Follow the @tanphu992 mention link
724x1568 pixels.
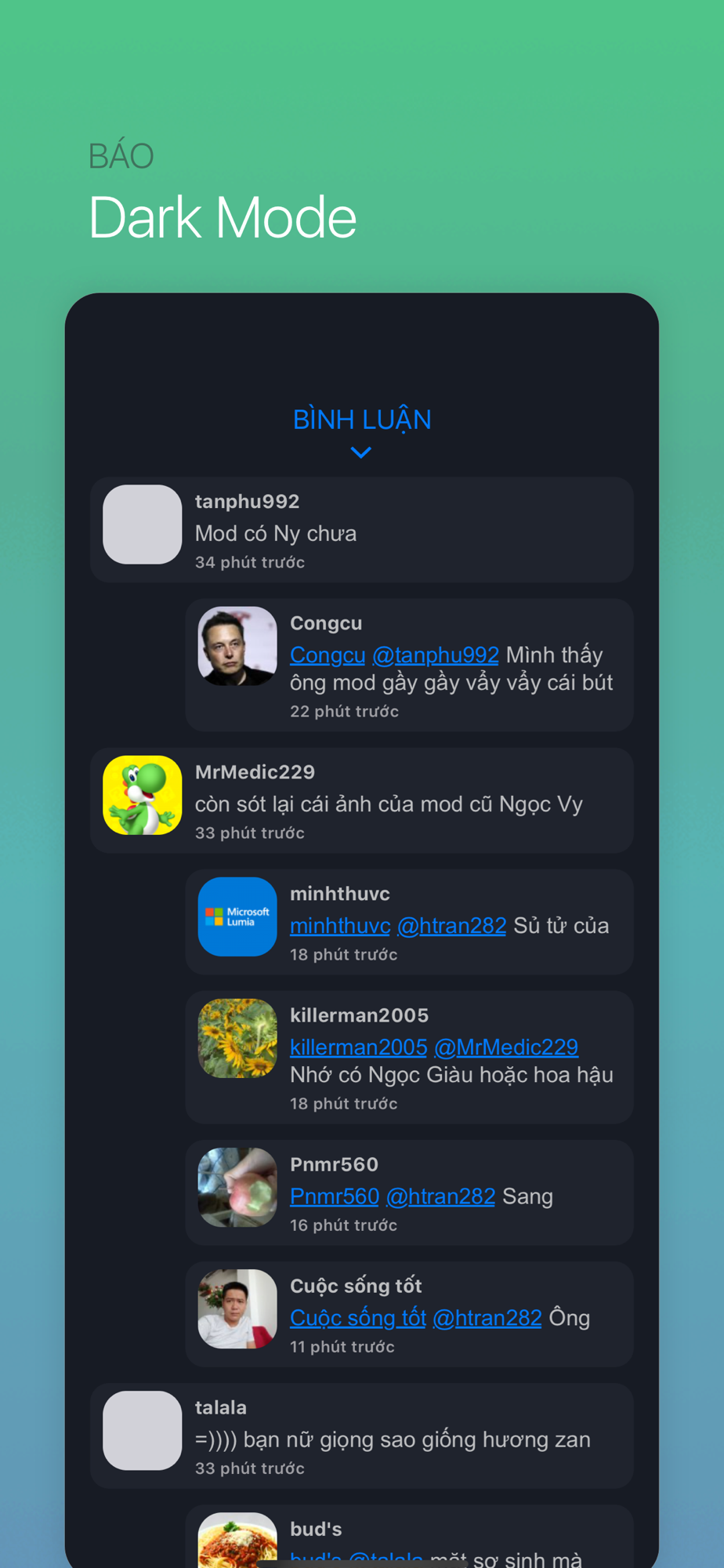click(x=436, y=655)
